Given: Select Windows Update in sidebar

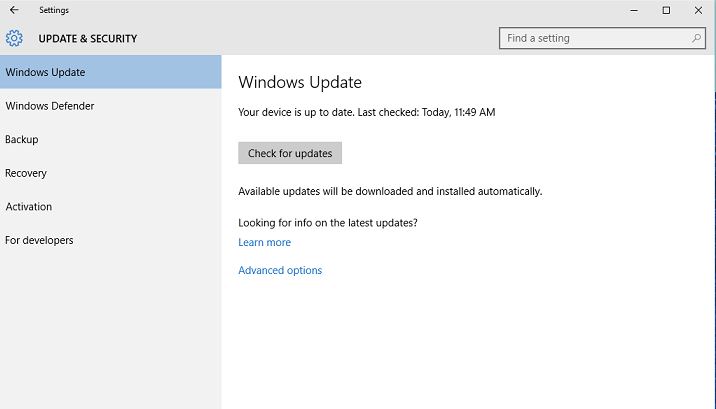Looking at the screenshot, I should (x=111, y=72).
